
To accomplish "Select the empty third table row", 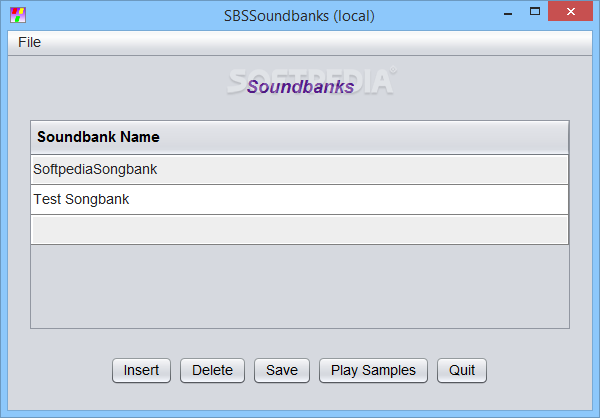I will [x=300, y=230].
